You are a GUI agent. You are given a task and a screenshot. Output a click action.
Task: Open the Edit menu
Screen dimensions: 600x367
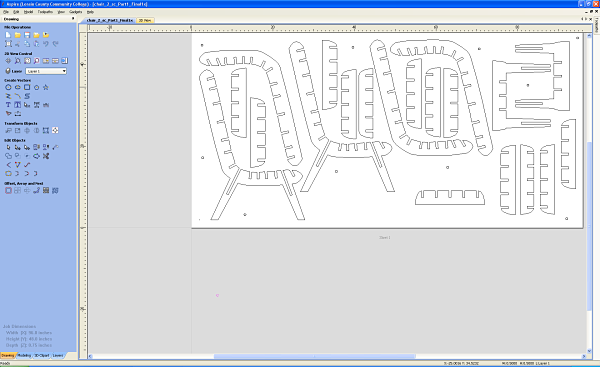(x=16, y=12)
